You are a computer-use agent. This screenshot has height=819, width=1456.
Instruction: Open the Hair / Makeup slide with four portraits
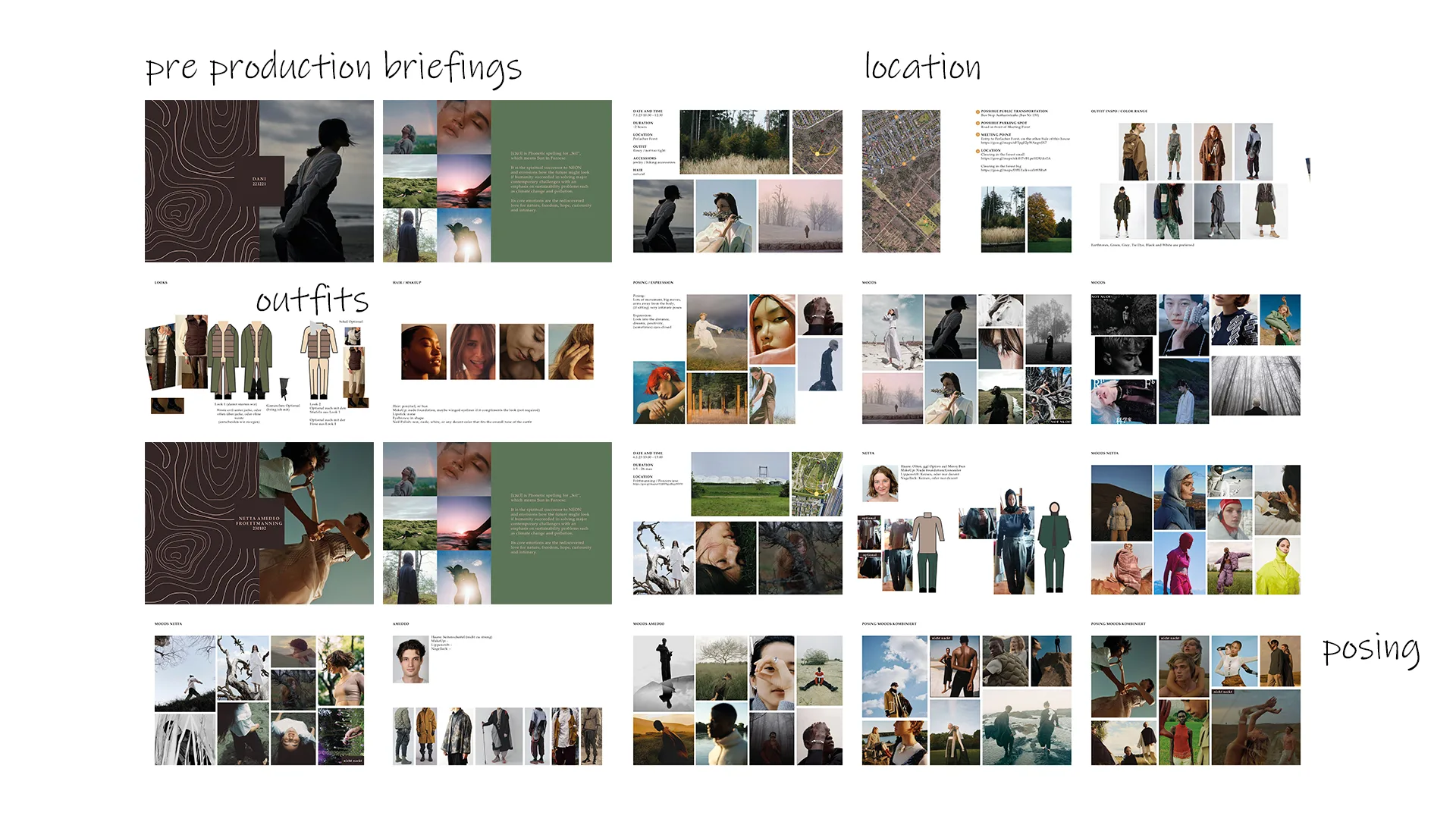tap(497, 352)
